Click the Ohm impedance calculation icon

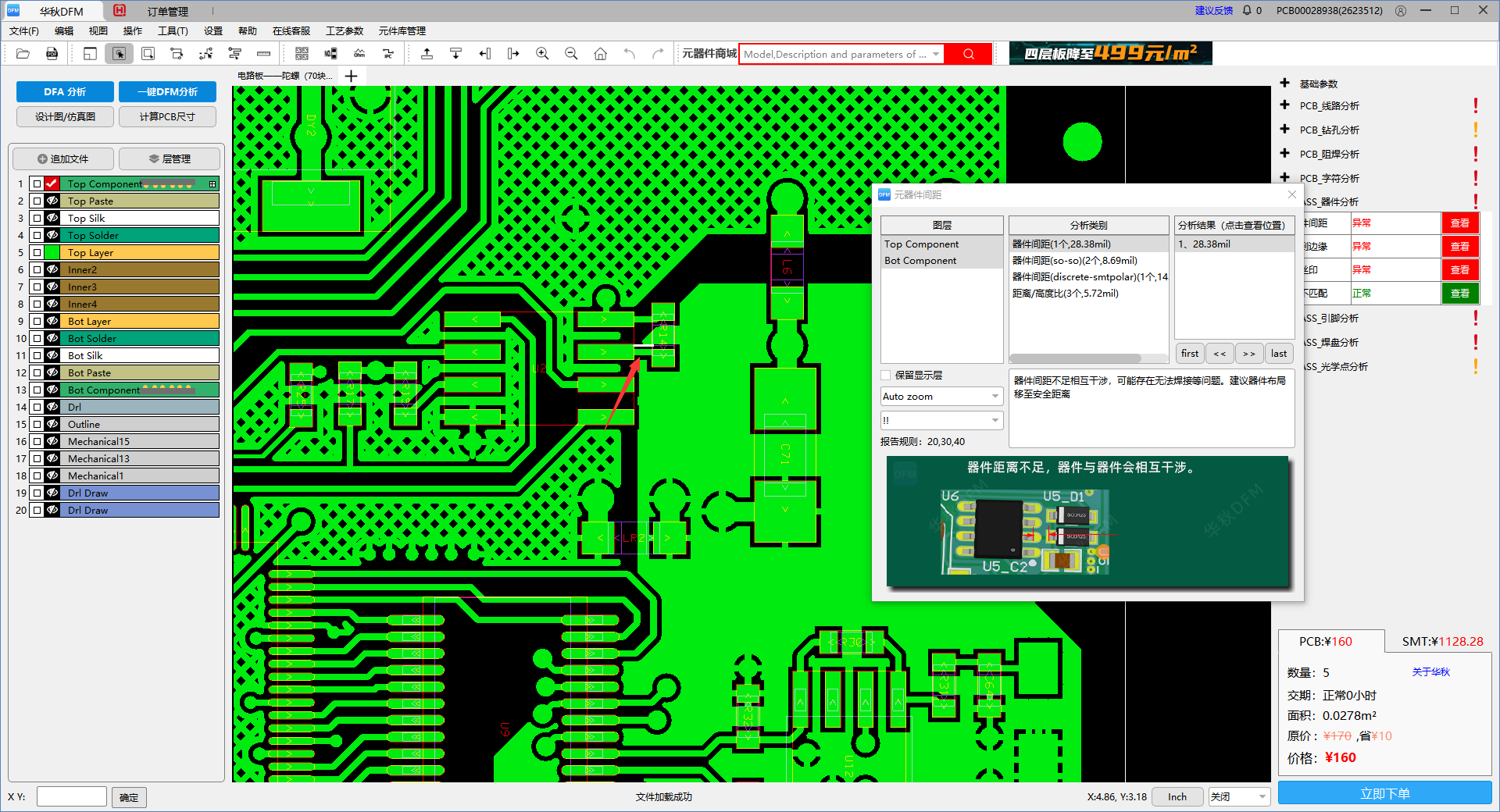point(359,54)
